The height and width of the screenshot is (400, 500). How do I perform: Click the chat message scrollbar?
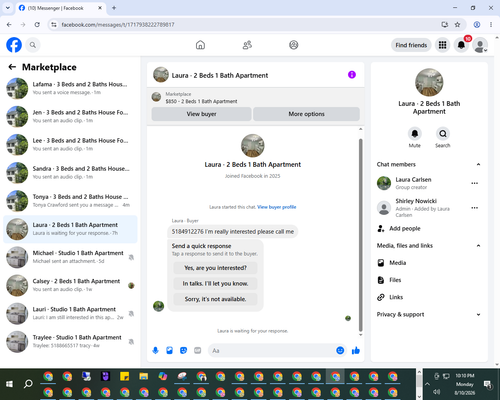[360, 235]
